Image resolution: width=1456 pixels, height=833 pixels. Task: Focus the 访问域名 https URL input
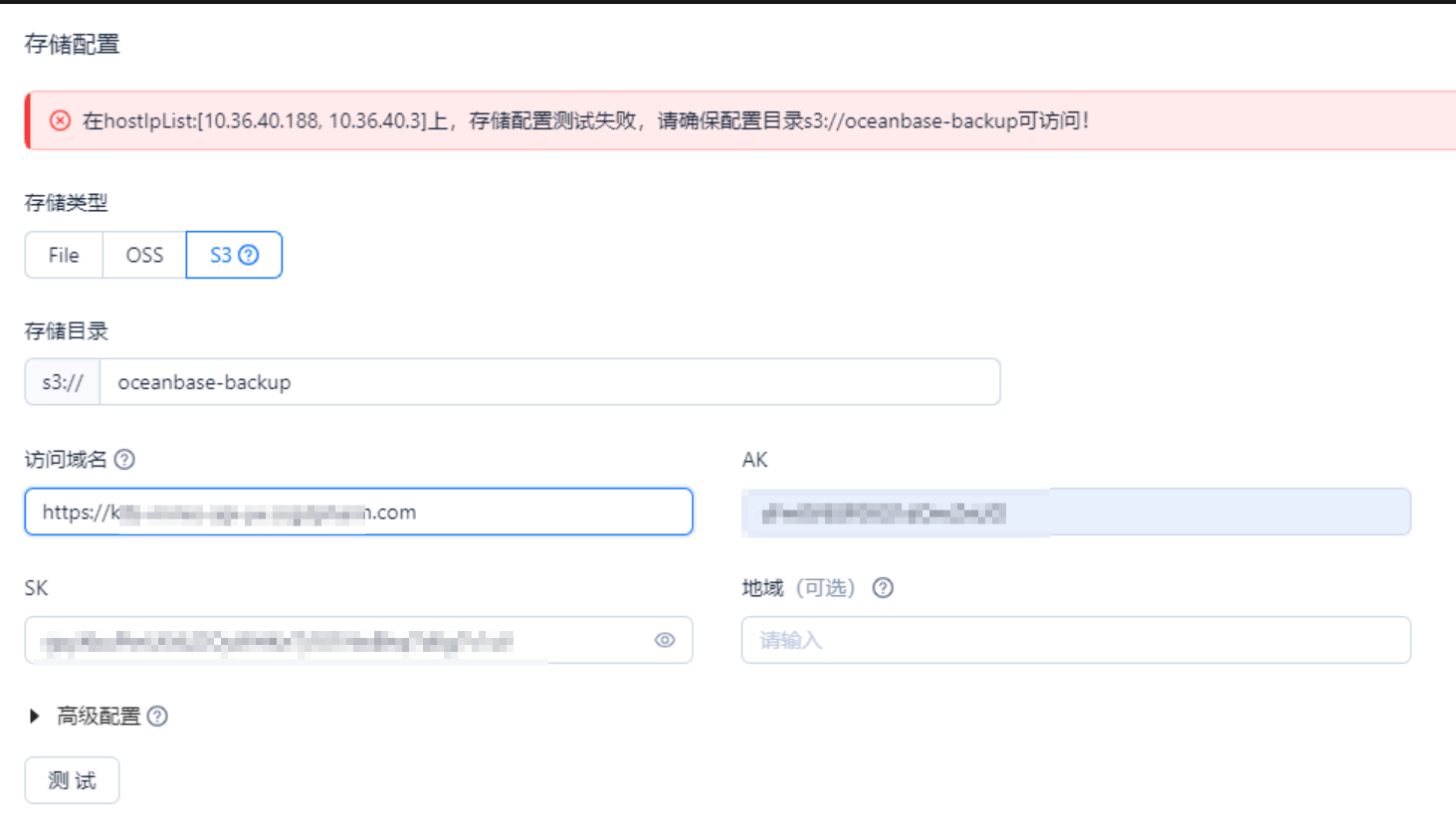[358, 512]
